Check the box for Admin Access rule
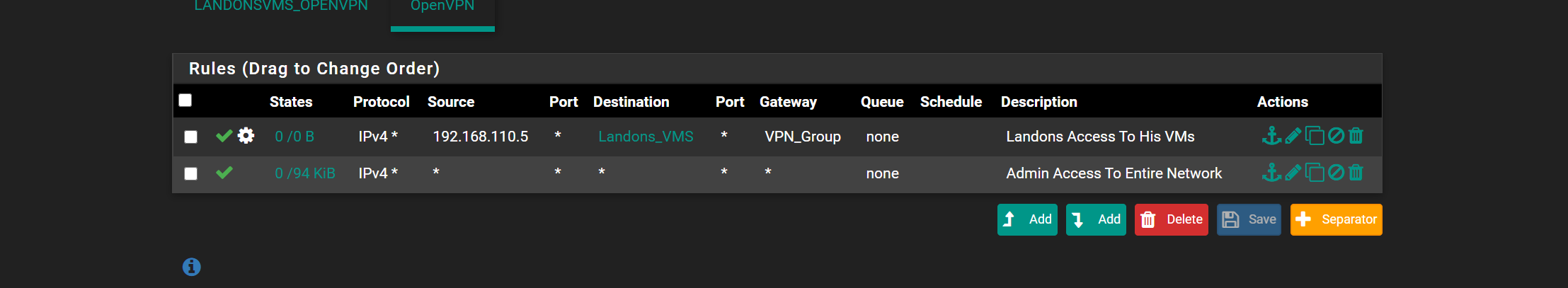The width and height of the screenshot is (1568, 288). 190,173
